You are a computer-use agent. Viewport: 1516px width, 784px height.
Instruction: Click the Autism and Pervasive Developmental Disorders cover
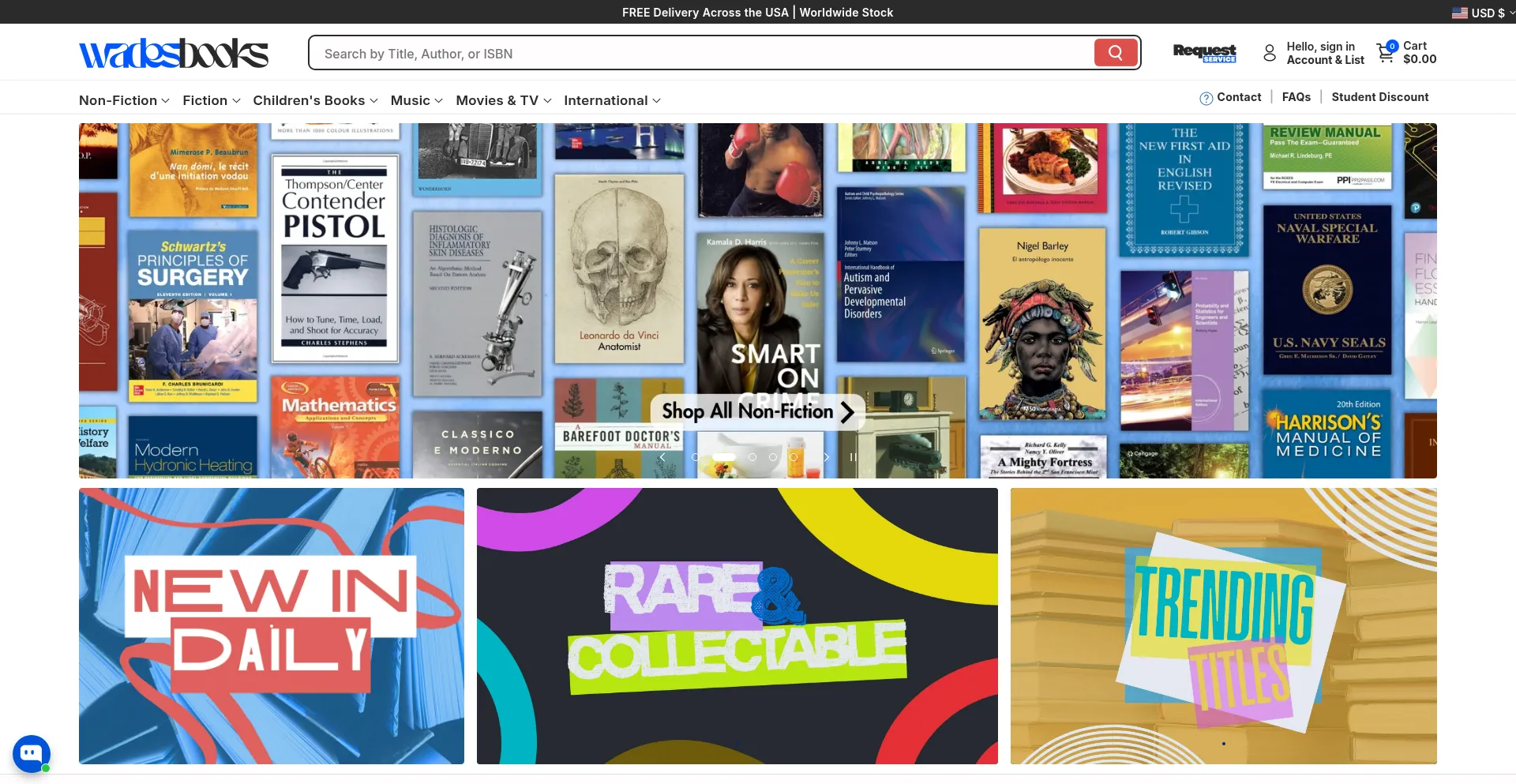pos(900,274)
